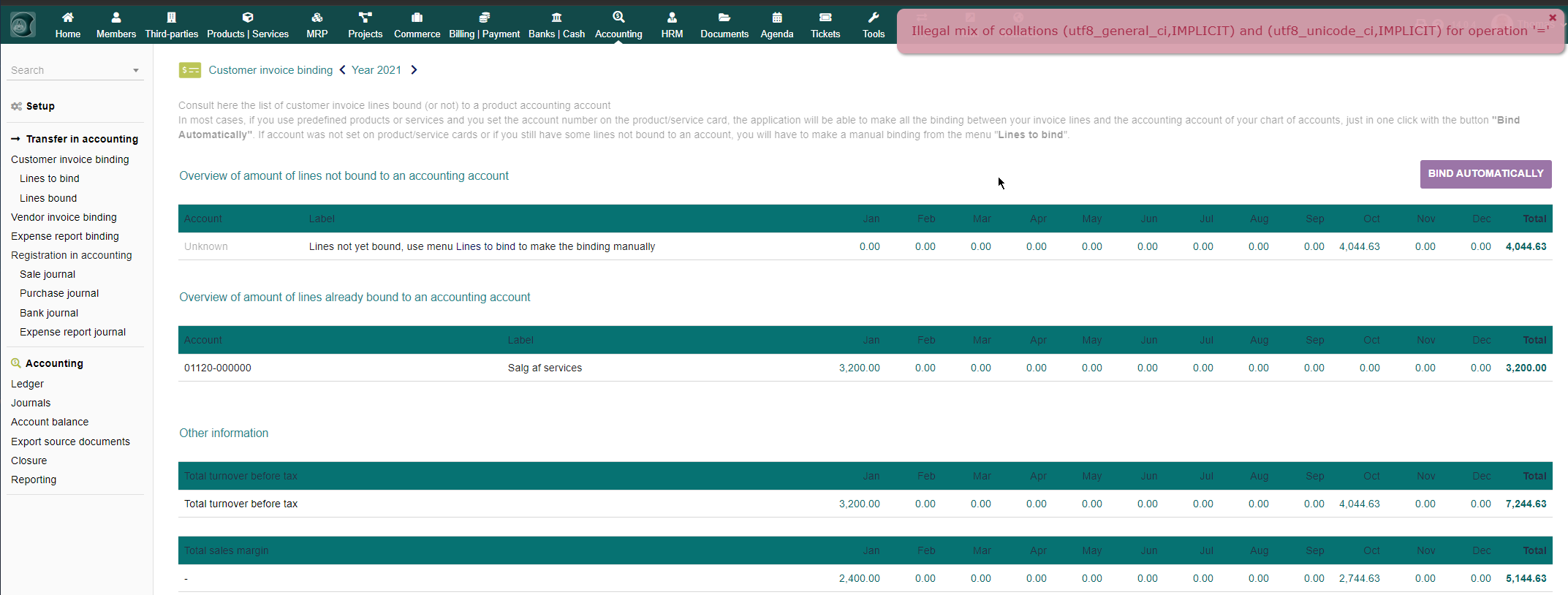Open Lines to bind in sidebar
Image resolution: width=1568 pixels, height=595 pixels.
(x=49, y=178)
